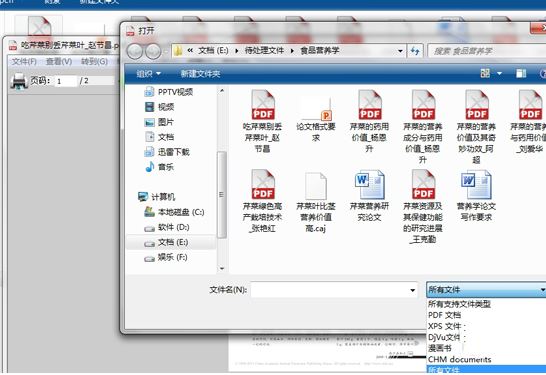Select file 芹菜叶比茎营养价值高.caj
The image size is (546, 375).
tap(316, 203)
